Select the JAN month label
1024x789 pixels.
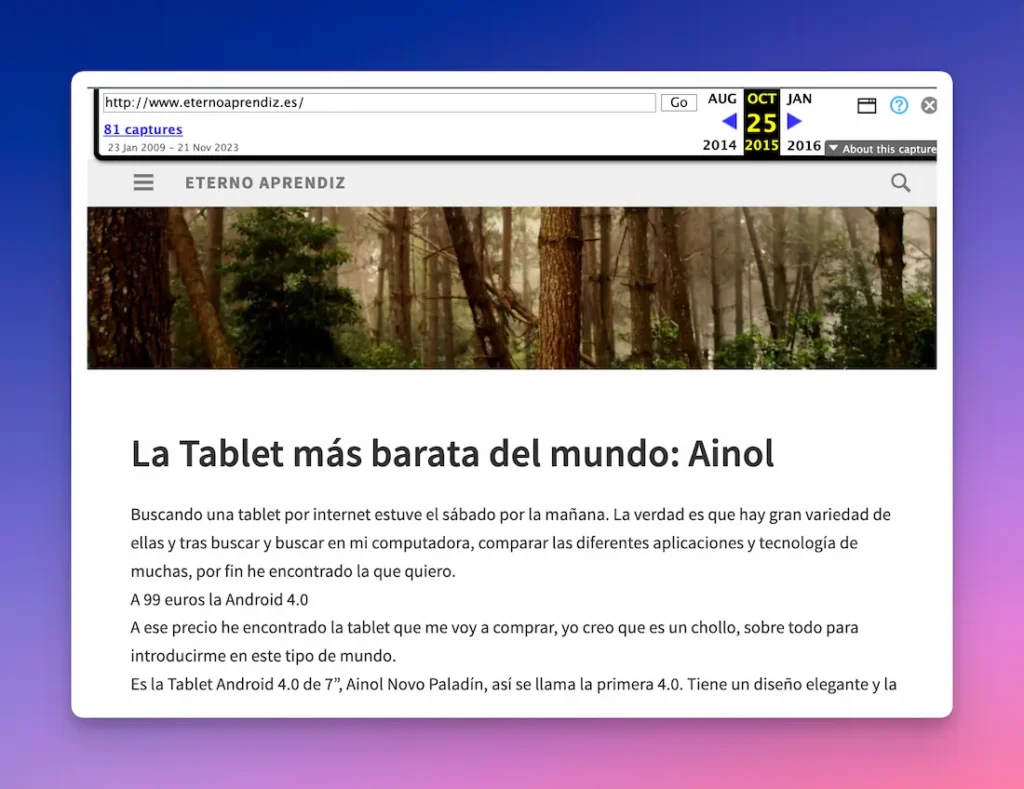click(x=799, y=98)
